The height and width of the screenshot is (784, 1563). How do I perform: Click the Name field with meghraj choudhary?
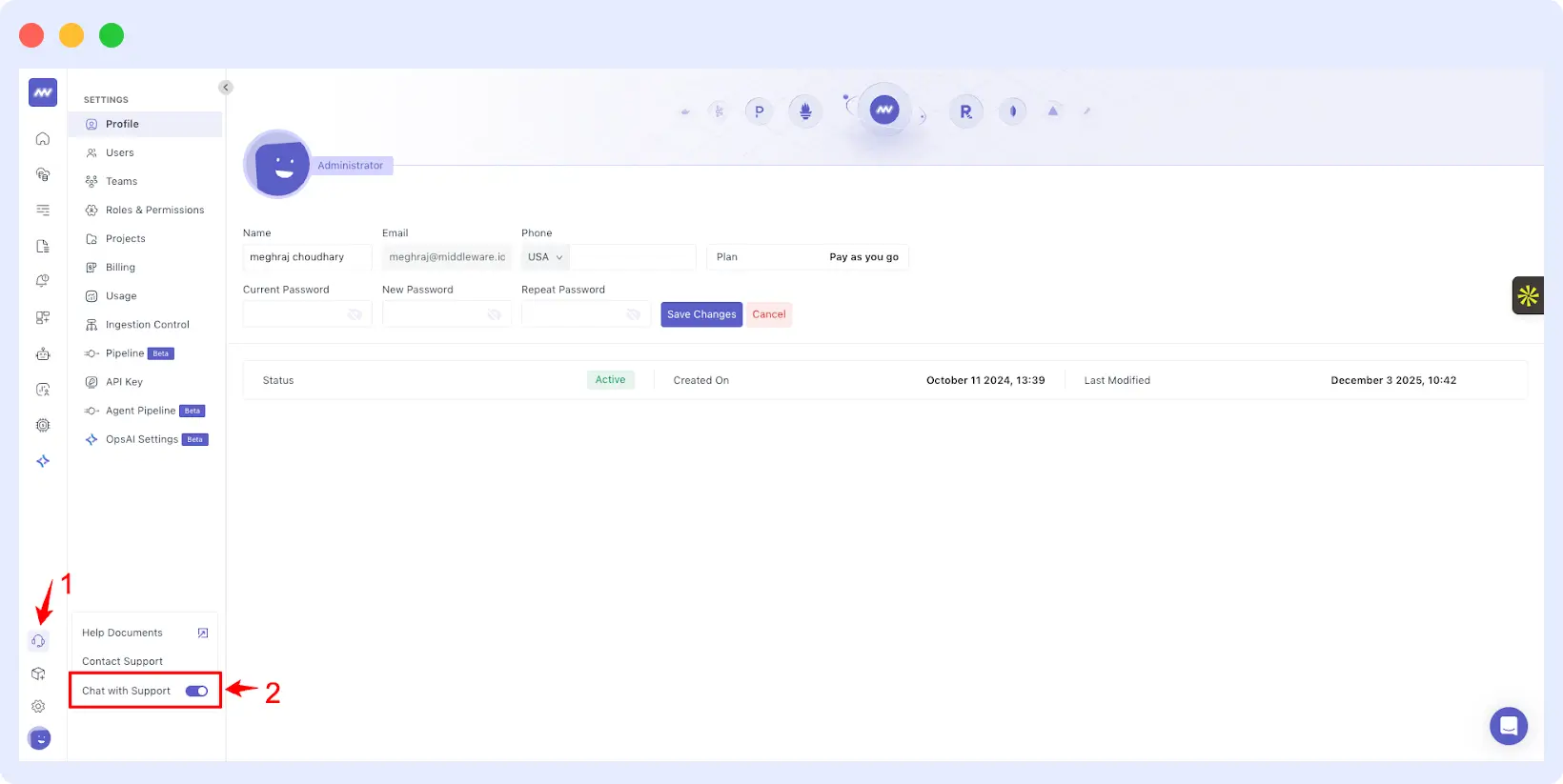(x=307, y=257)
